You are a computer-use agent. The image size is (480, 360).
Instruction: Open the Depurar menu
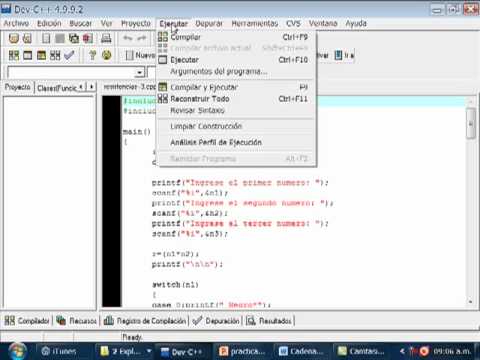click(x=209, y=23)
